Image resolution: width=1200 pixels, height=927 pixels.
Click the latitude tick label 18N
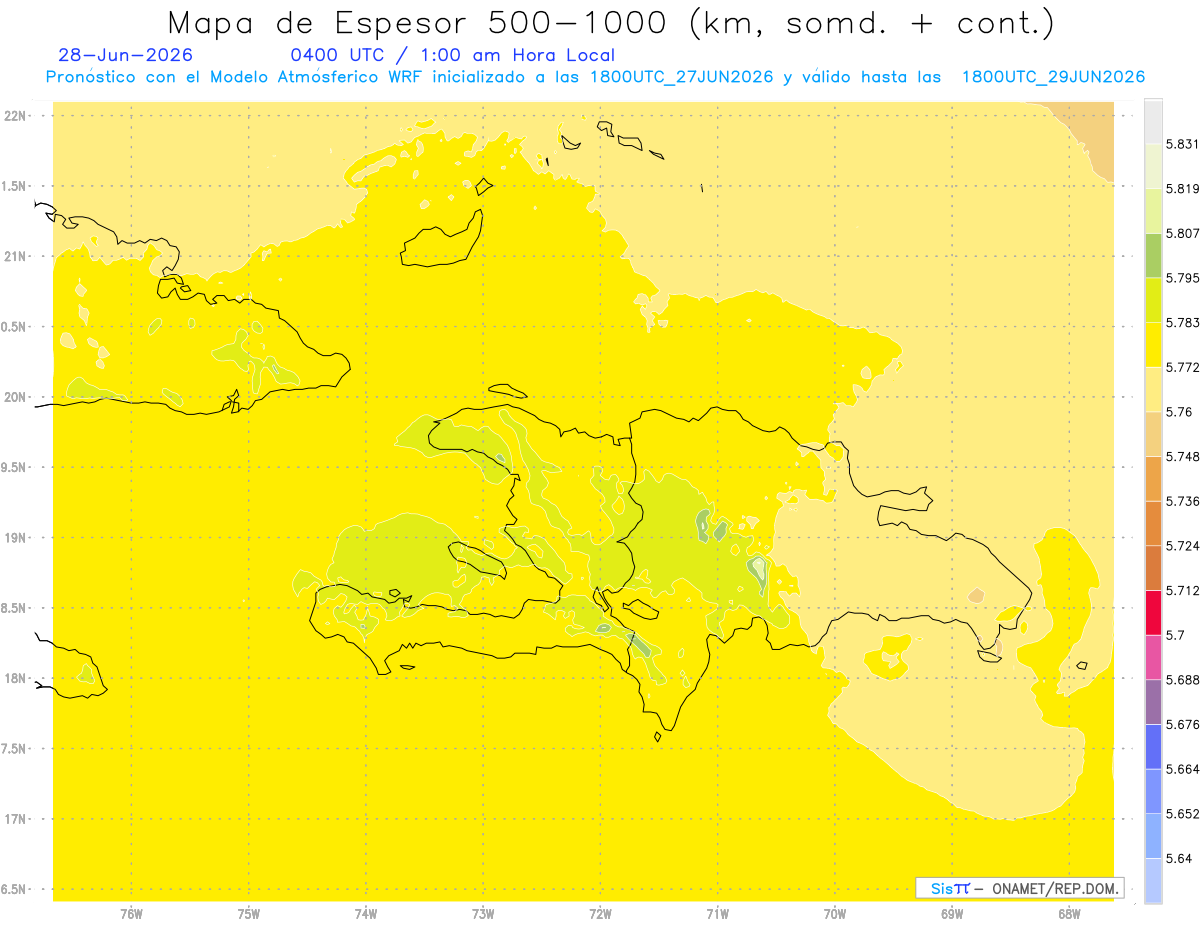pos(15,679)
